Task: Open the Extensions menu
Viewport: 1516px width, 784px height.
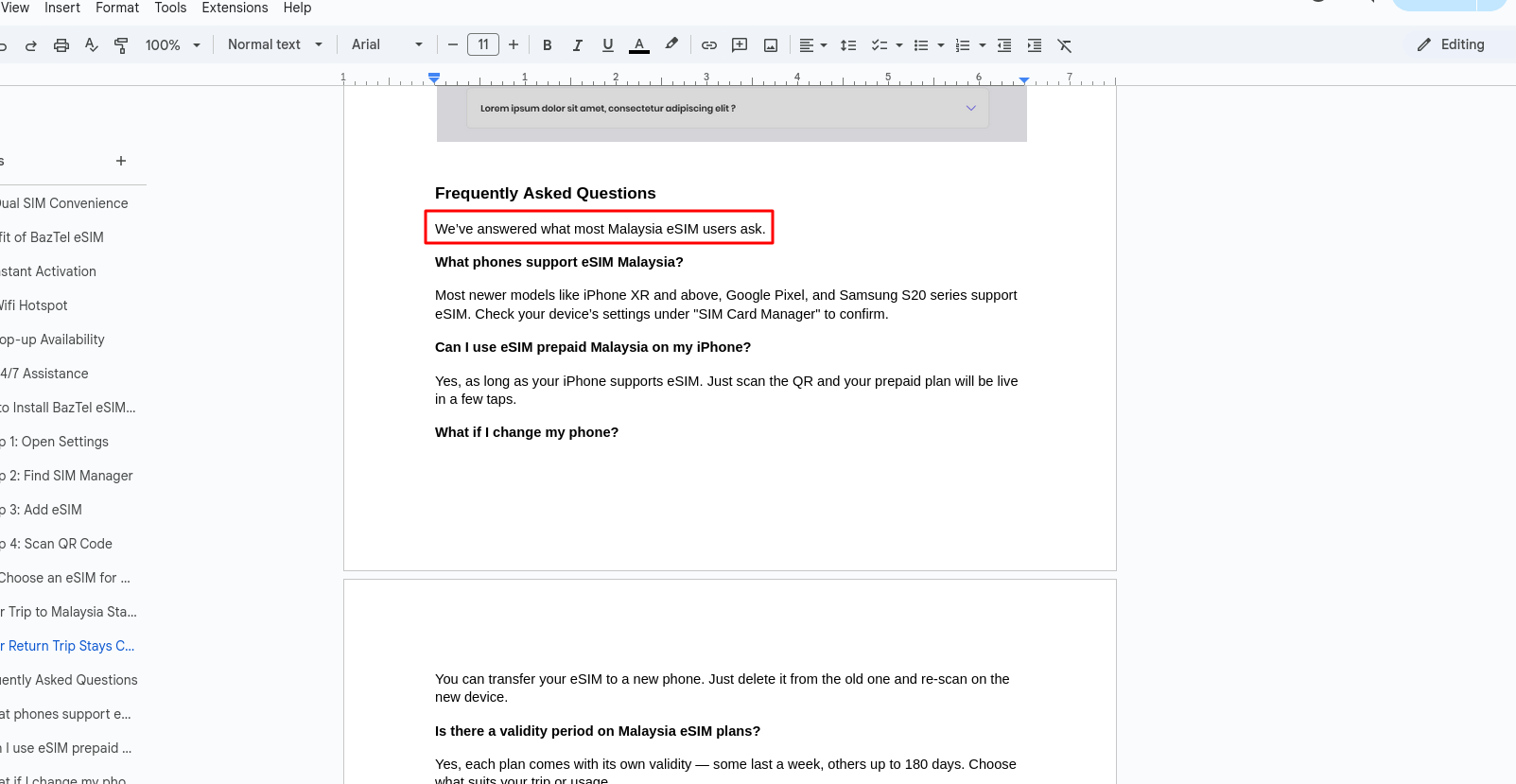Action: pyautogui.click(x=235, y=8)
